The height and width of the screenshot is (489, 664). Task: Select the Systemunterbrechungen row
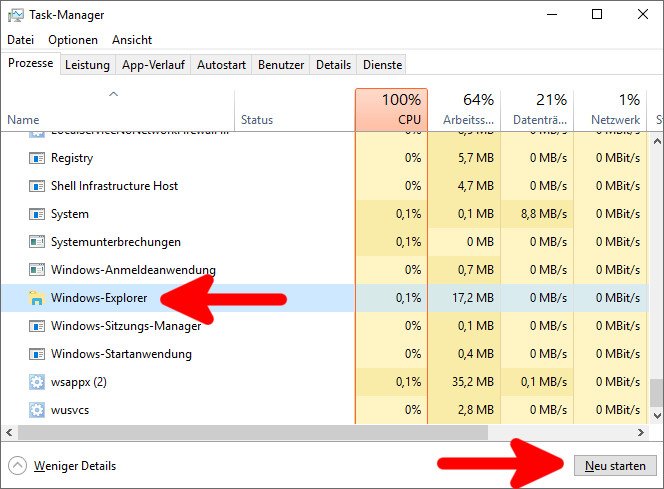[324, 242]
